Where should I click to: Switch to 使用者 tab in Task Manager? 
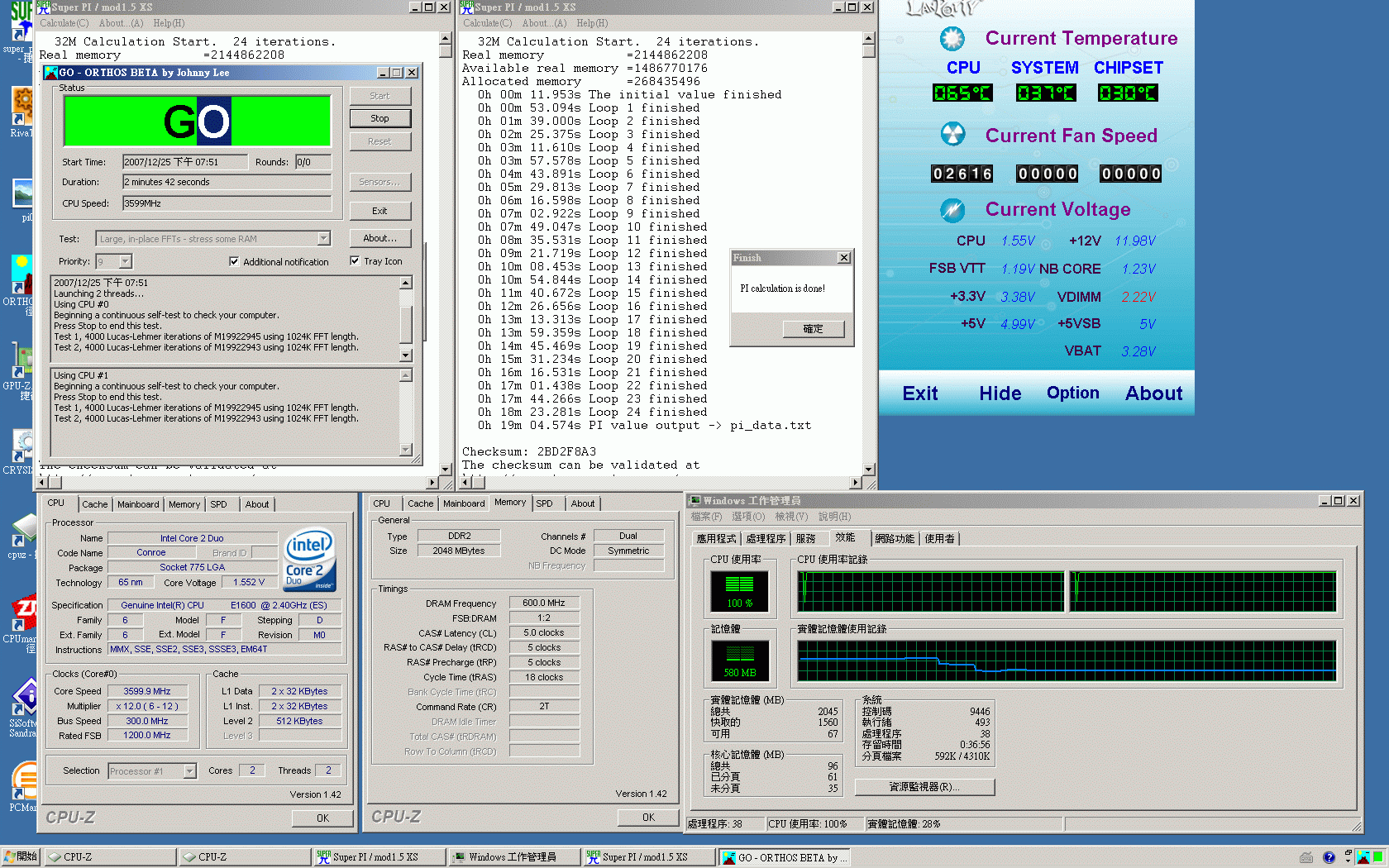coord(939,538)
